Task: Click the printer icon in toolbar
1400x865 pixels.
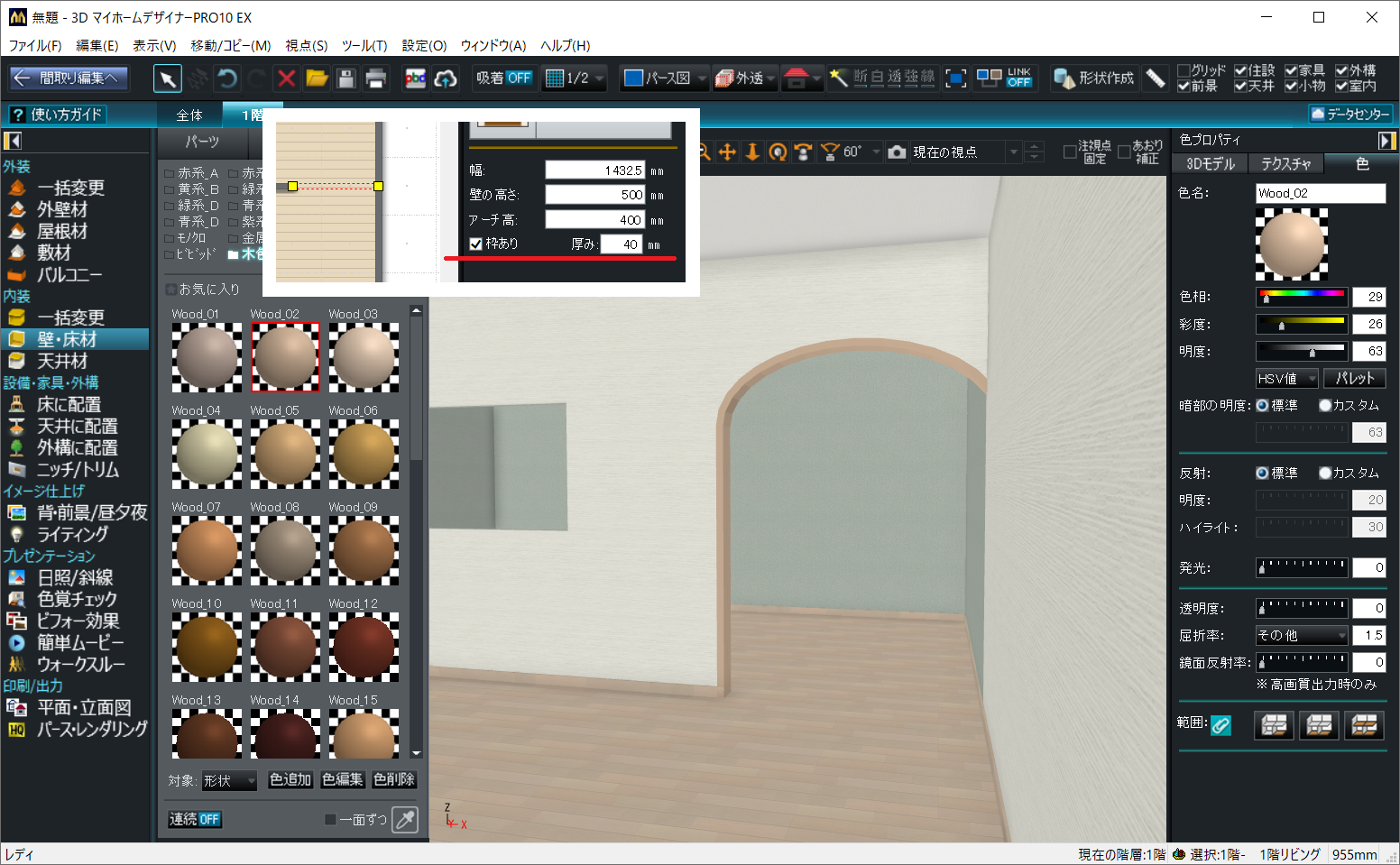Action: [x=376, y=78]
